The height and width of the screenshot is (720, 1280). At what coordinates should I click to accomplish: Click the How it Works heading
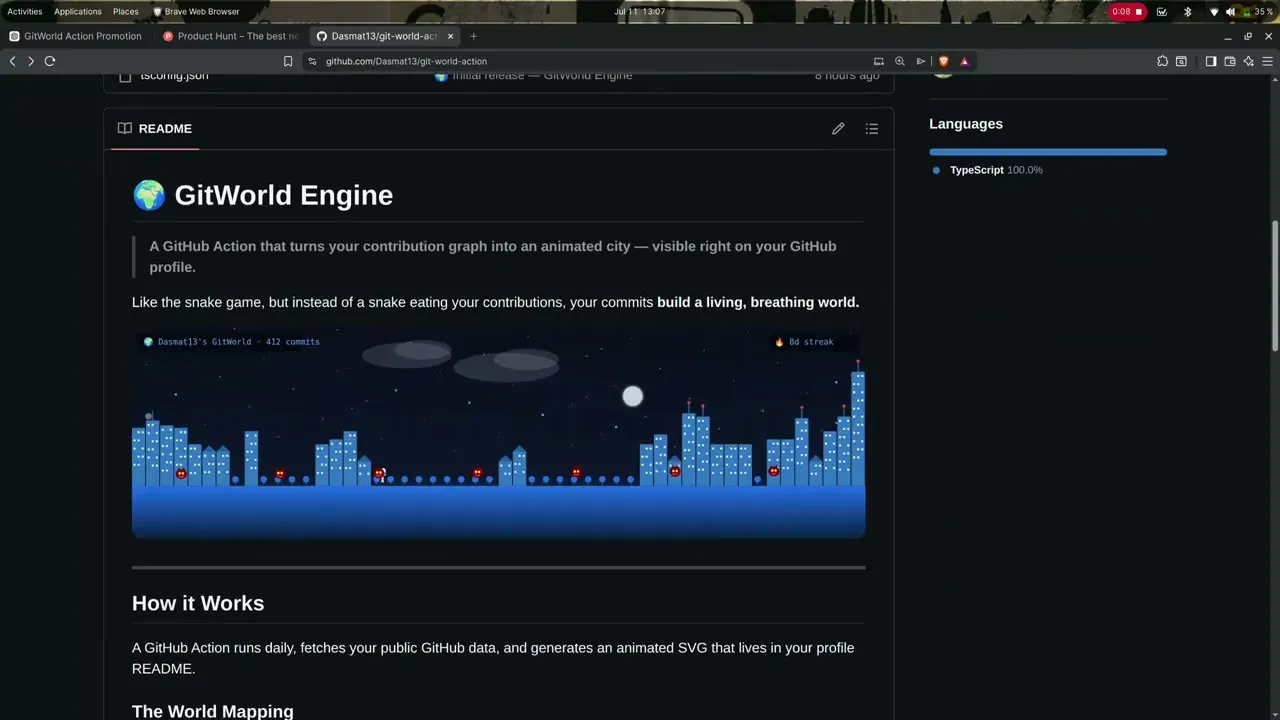point(198,603)
